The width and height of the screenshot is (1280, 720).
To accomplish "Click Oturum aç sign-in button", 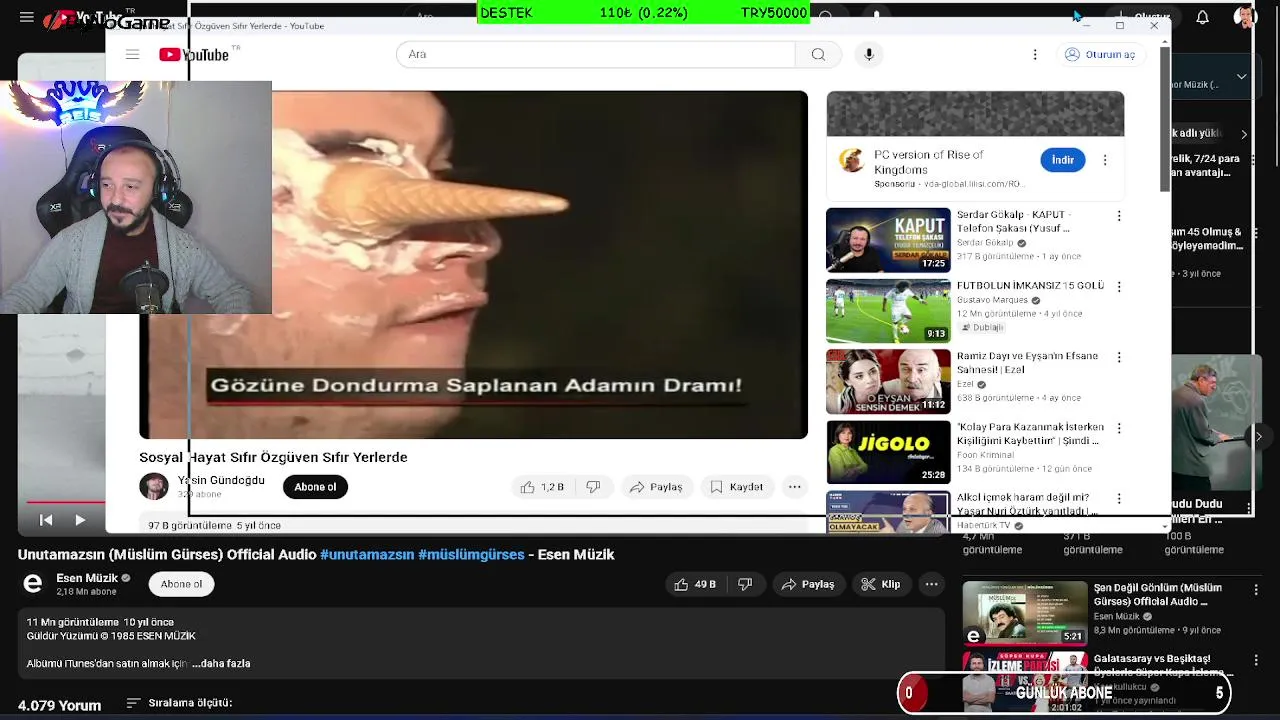I will pos(1100,54).
